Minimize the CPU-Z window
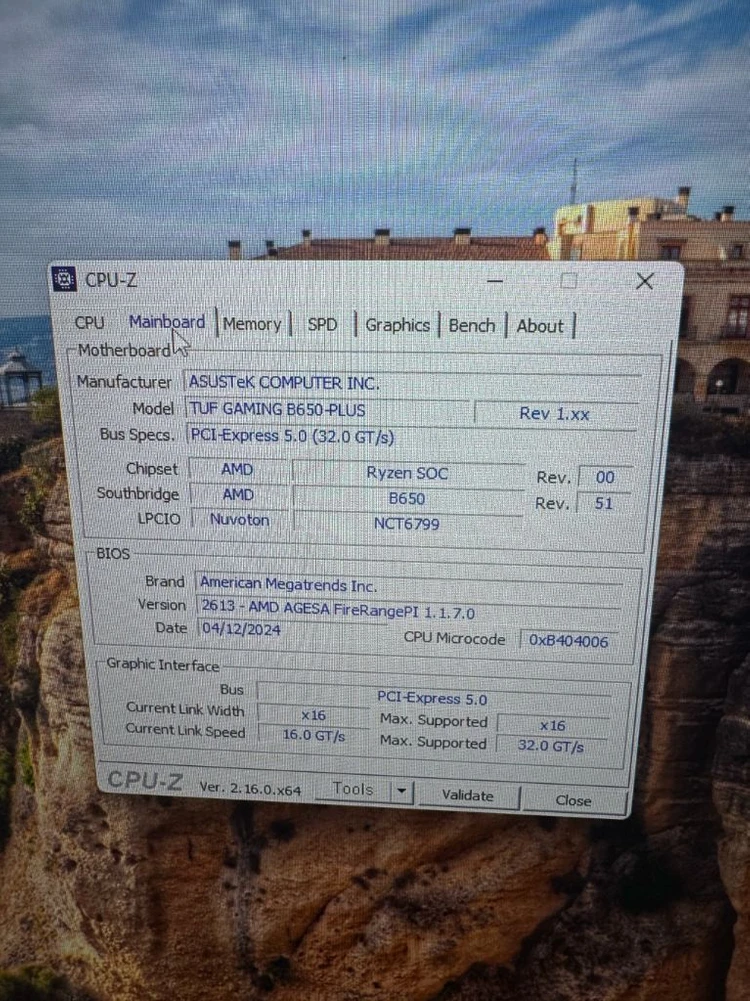 point(495,280)
